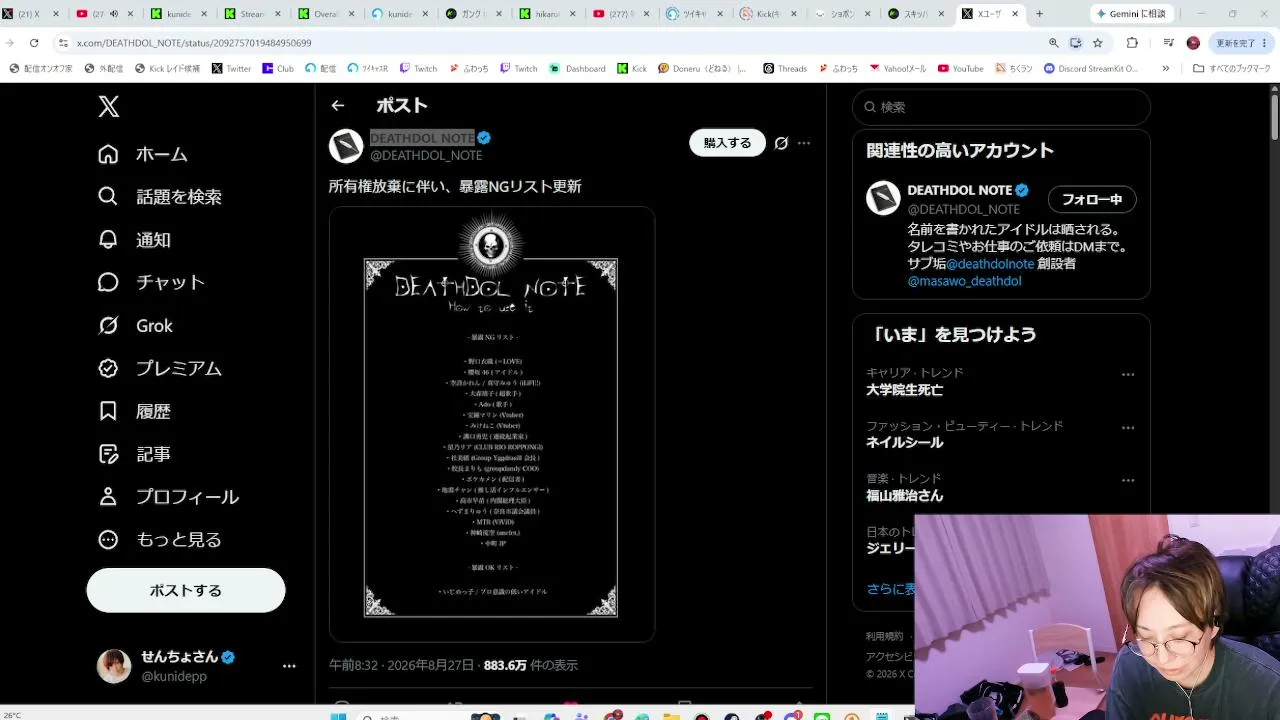Open the media controls icon in toolbar
This screenshot has width=1280, height=720.
[x=1168, y=43]
